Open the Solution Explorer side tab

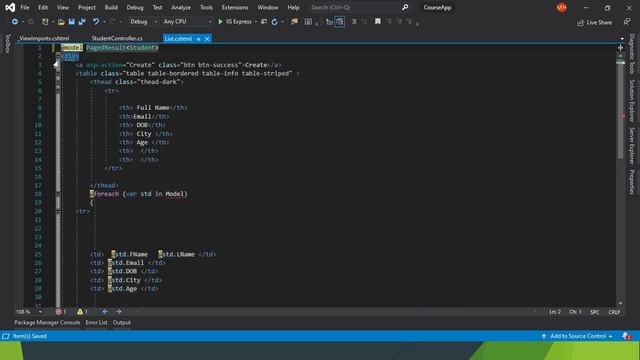click(632, 100)
